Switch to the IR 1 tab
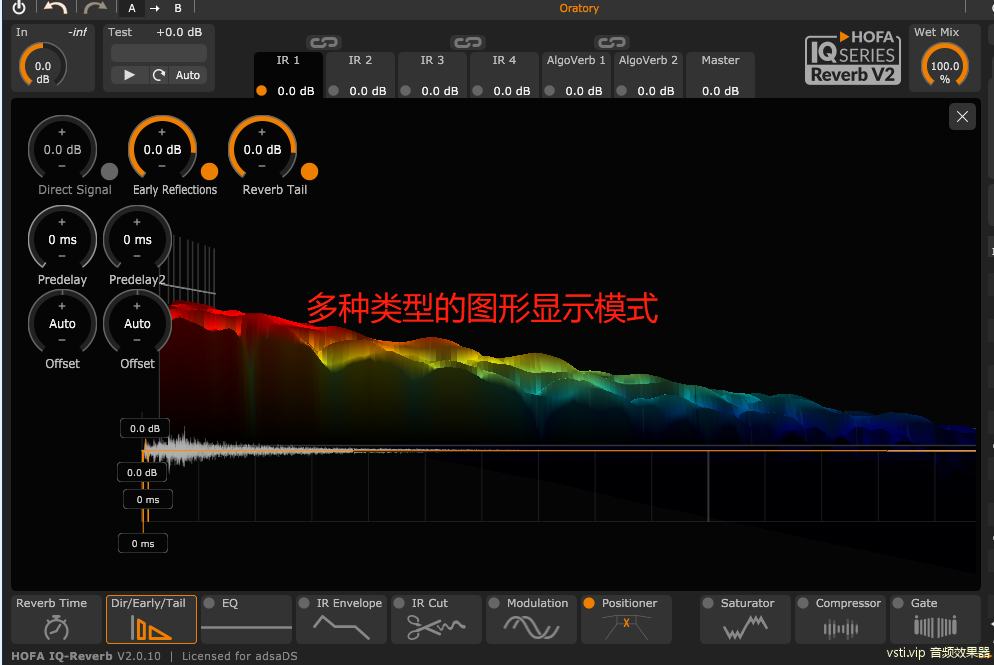This screenshot has height=665, width=994. tap(288, 74)
